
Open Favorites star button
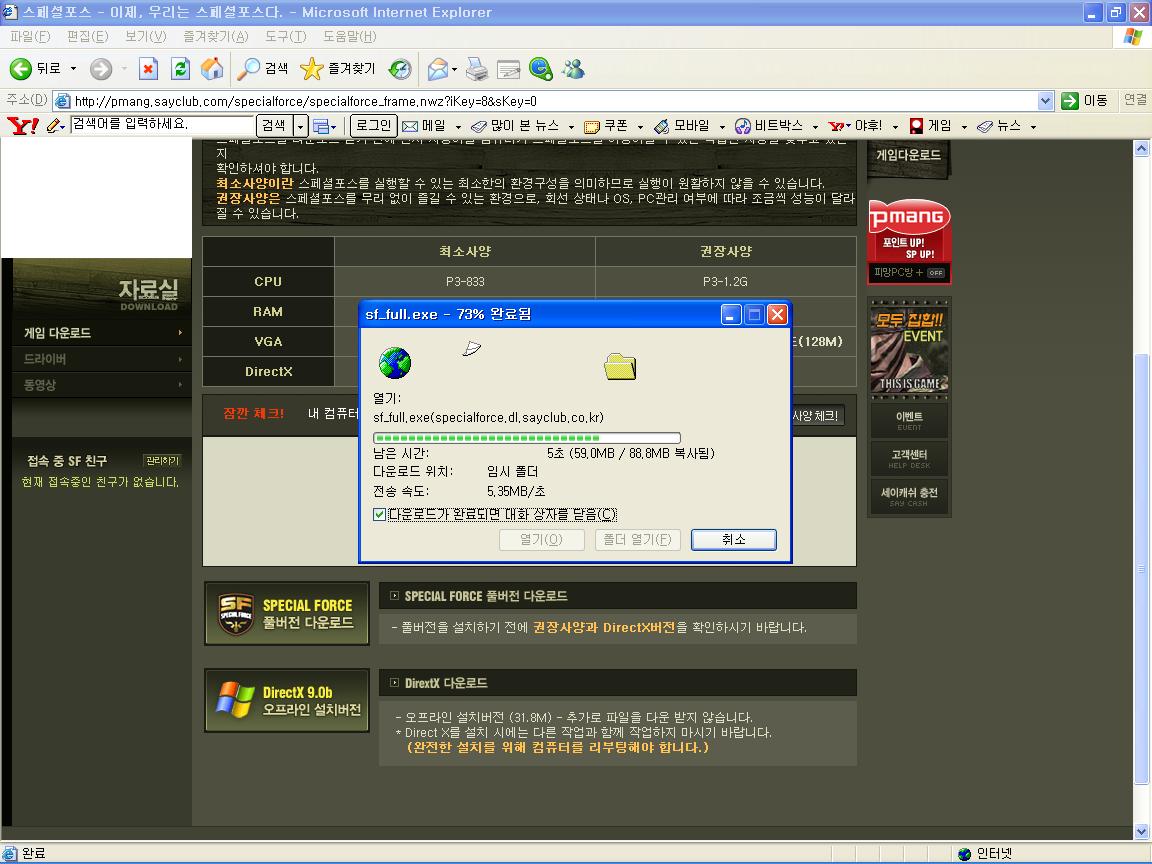pos(338,69)
